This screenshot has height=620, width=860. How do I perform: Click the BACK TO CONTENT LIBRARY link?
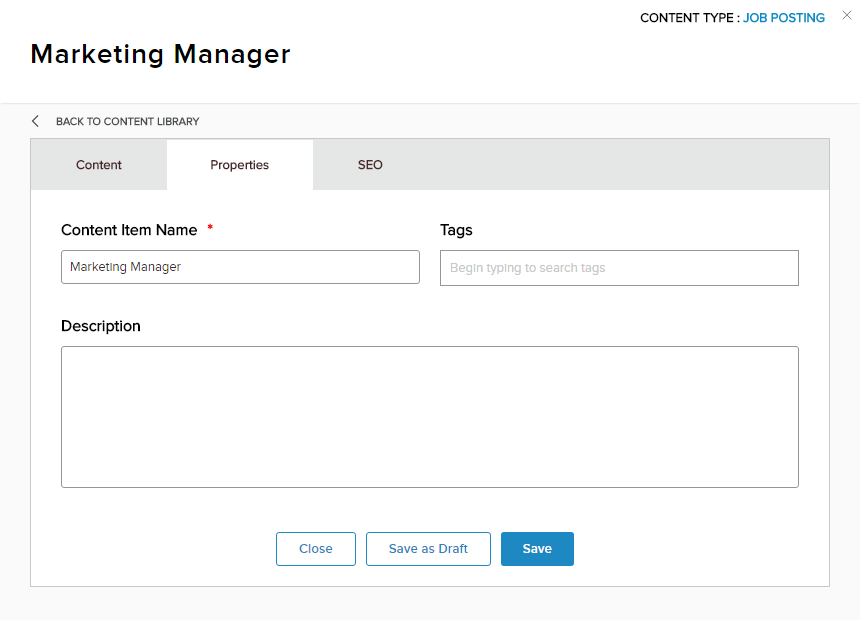127,121
